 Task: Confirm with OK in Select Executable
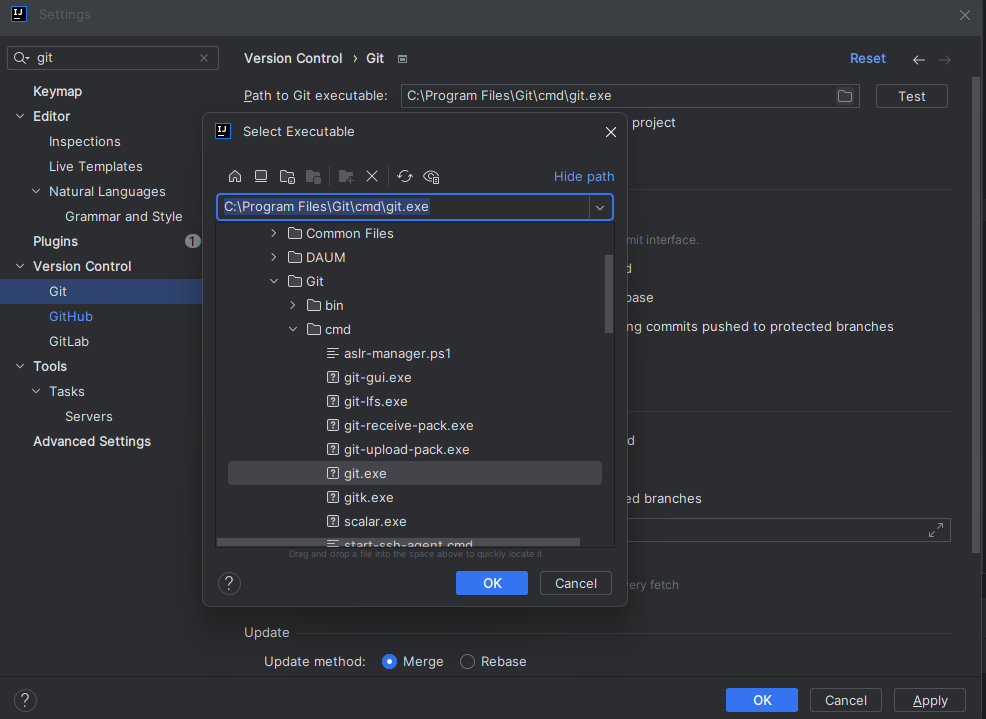pyautogui.click(x=492, y=583)
